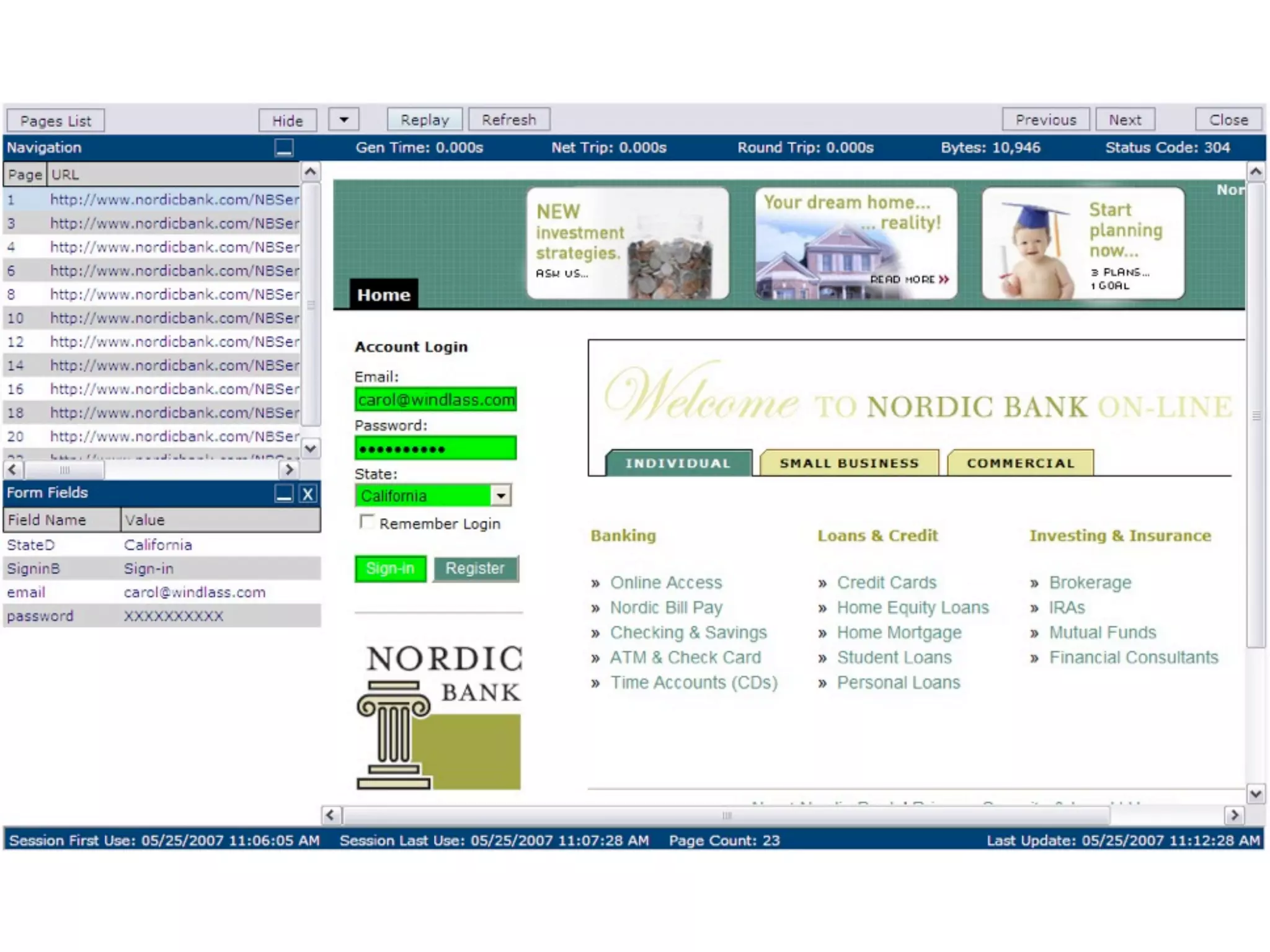Go to the Next page
Image resolution: width=1270 pixels, height=952 pixels.
click(1125, 120)
